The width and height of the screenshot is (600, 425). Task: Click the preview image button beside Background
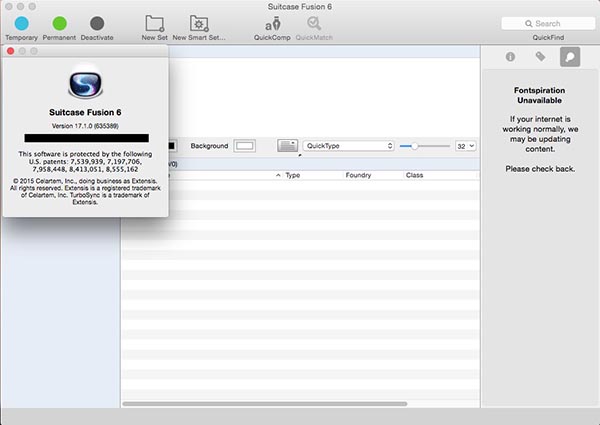click(287, 146)
